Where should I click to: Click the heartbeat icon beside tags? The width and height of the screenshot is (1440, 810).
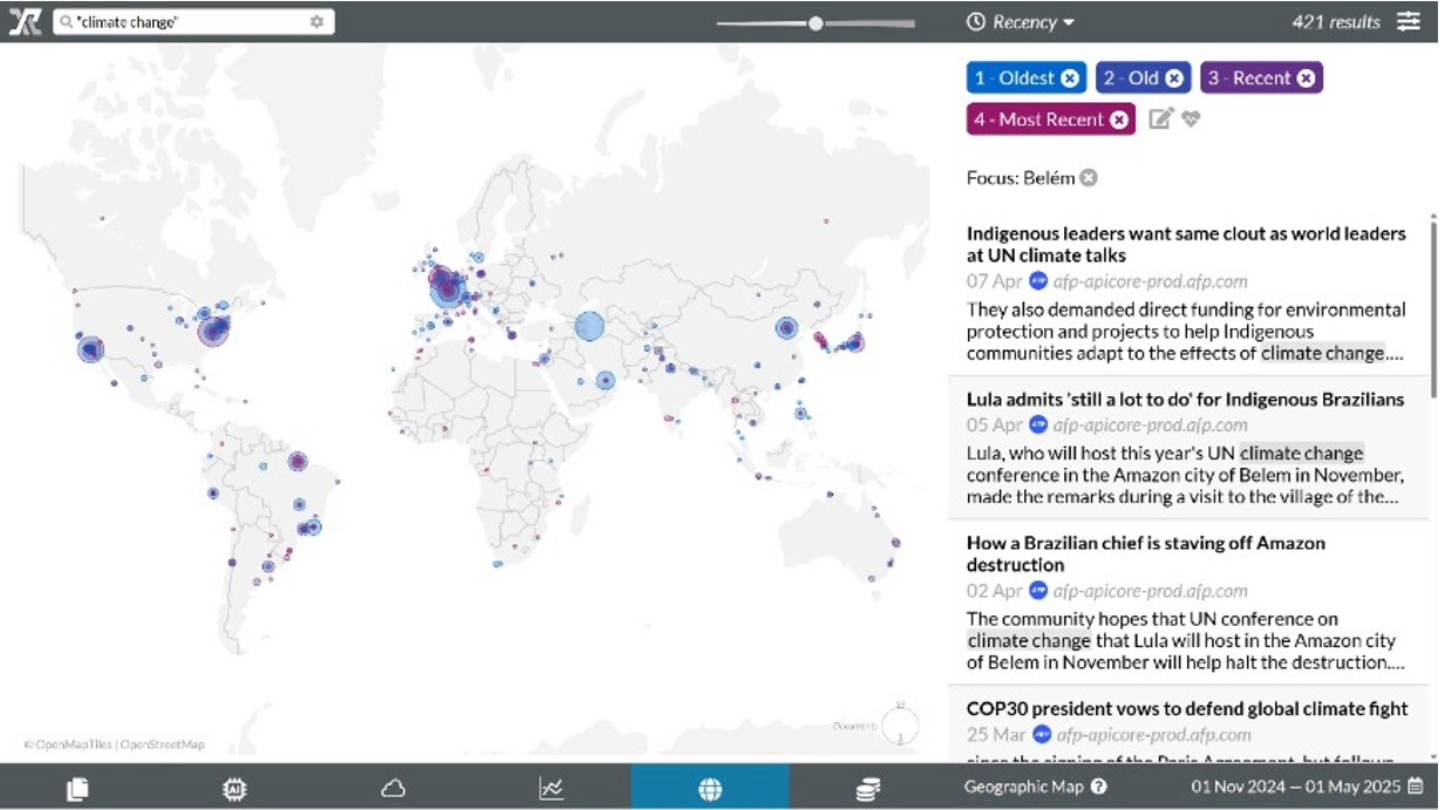pyautogui.click(x=1190, y=119)
